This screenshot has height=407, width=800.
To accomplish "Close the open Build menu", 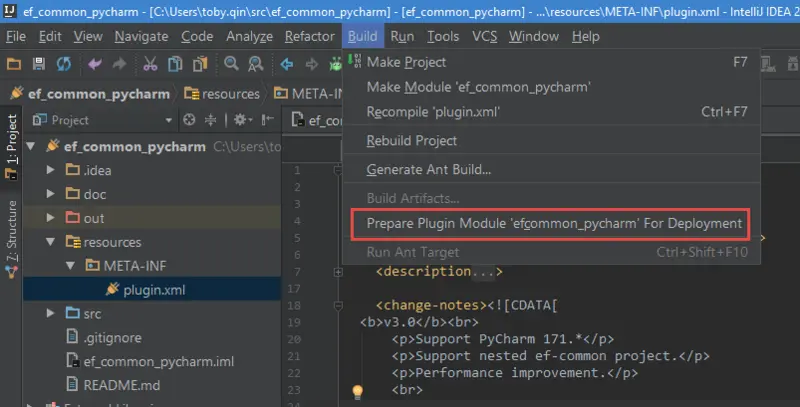I will tap(363, 36).
